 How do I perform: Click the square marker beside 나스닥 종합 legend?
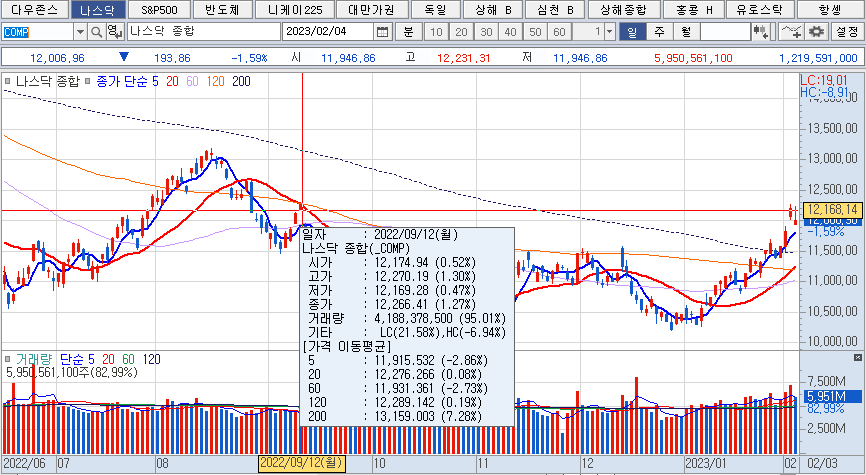click(x=8, y=82)
